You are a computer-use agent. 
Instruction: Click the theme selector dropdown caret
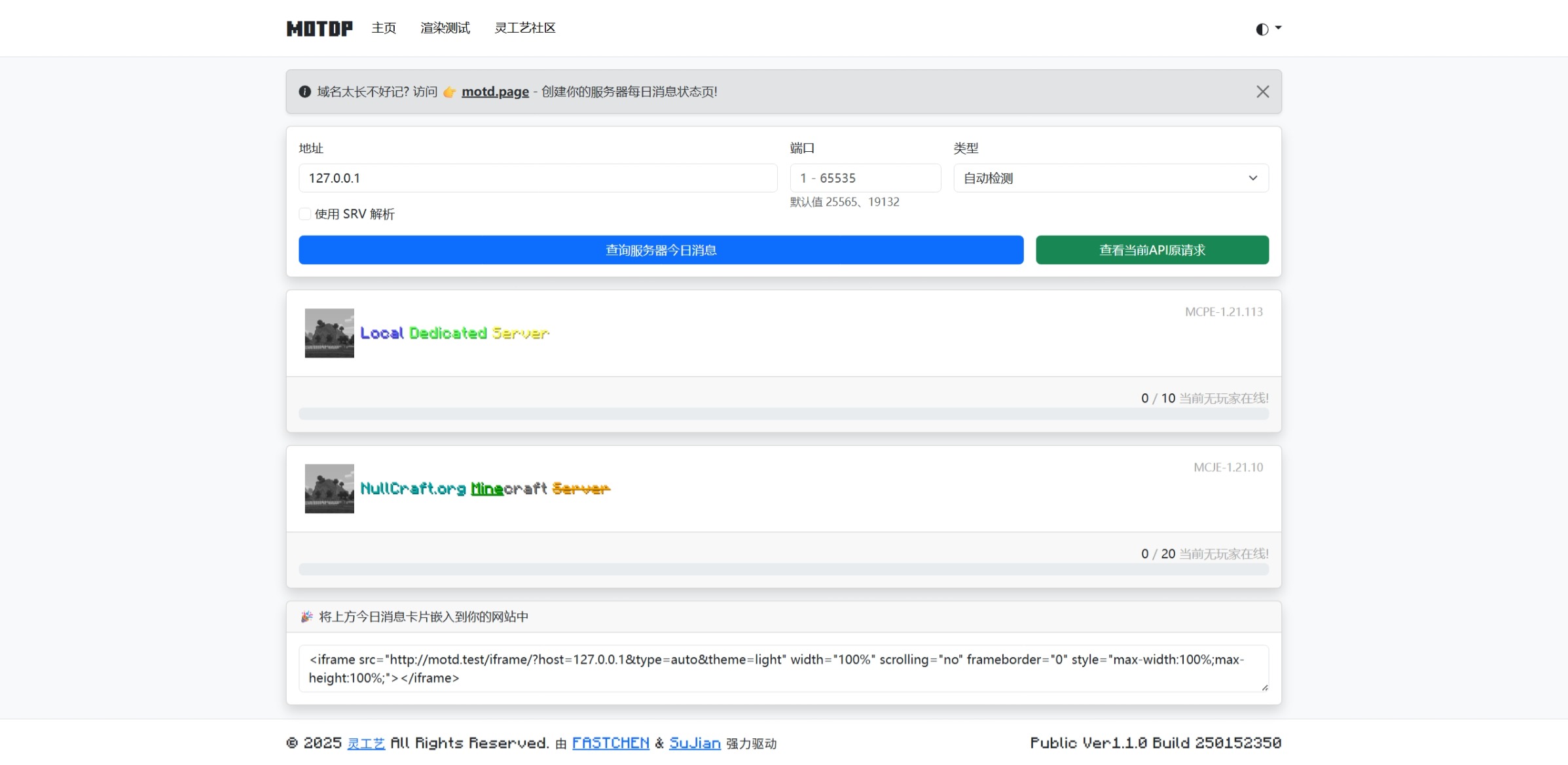pyautogui.click(x=1278, y=28)
